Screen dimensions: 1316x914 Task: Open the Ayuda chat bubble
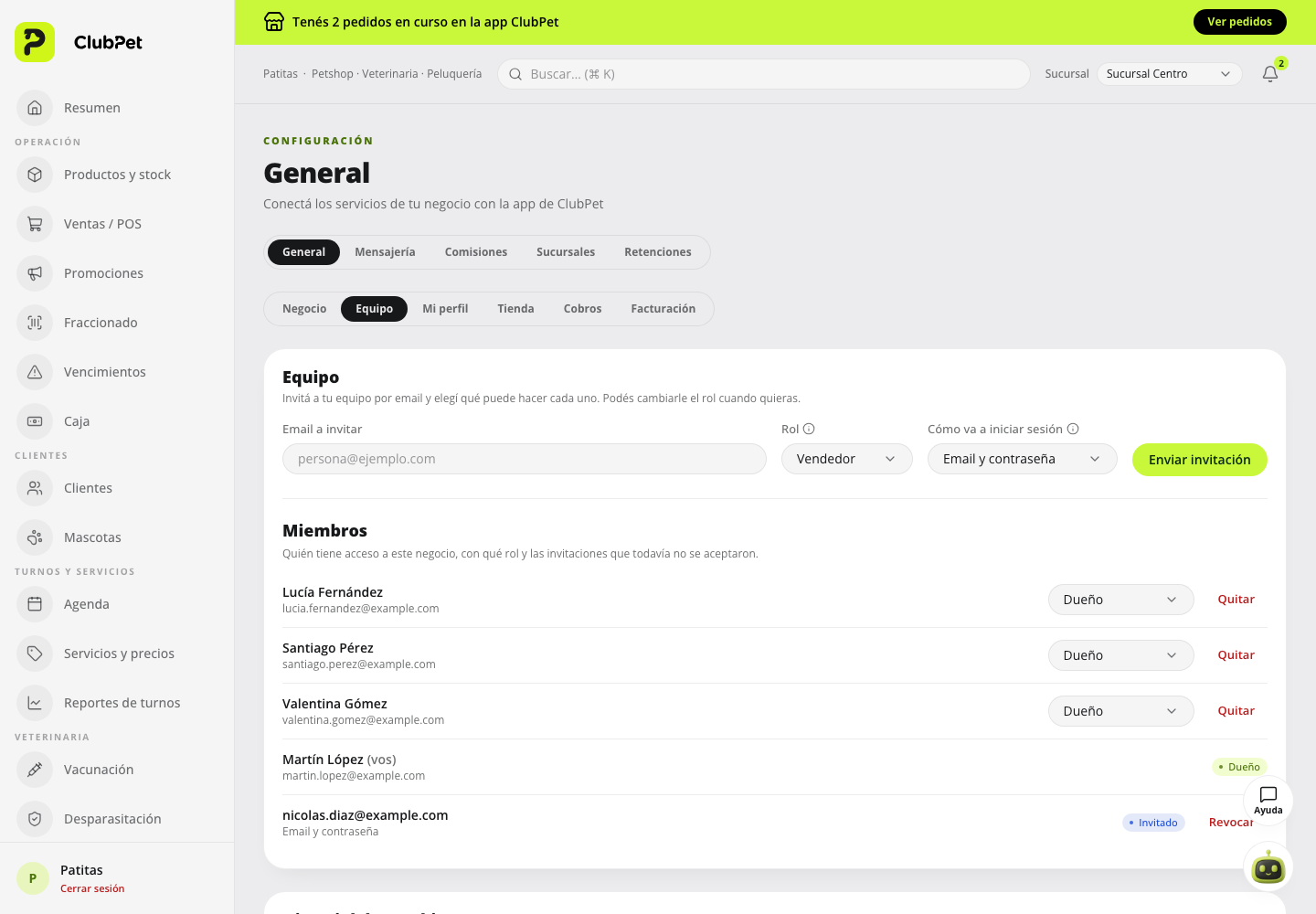pos(1268,800)
